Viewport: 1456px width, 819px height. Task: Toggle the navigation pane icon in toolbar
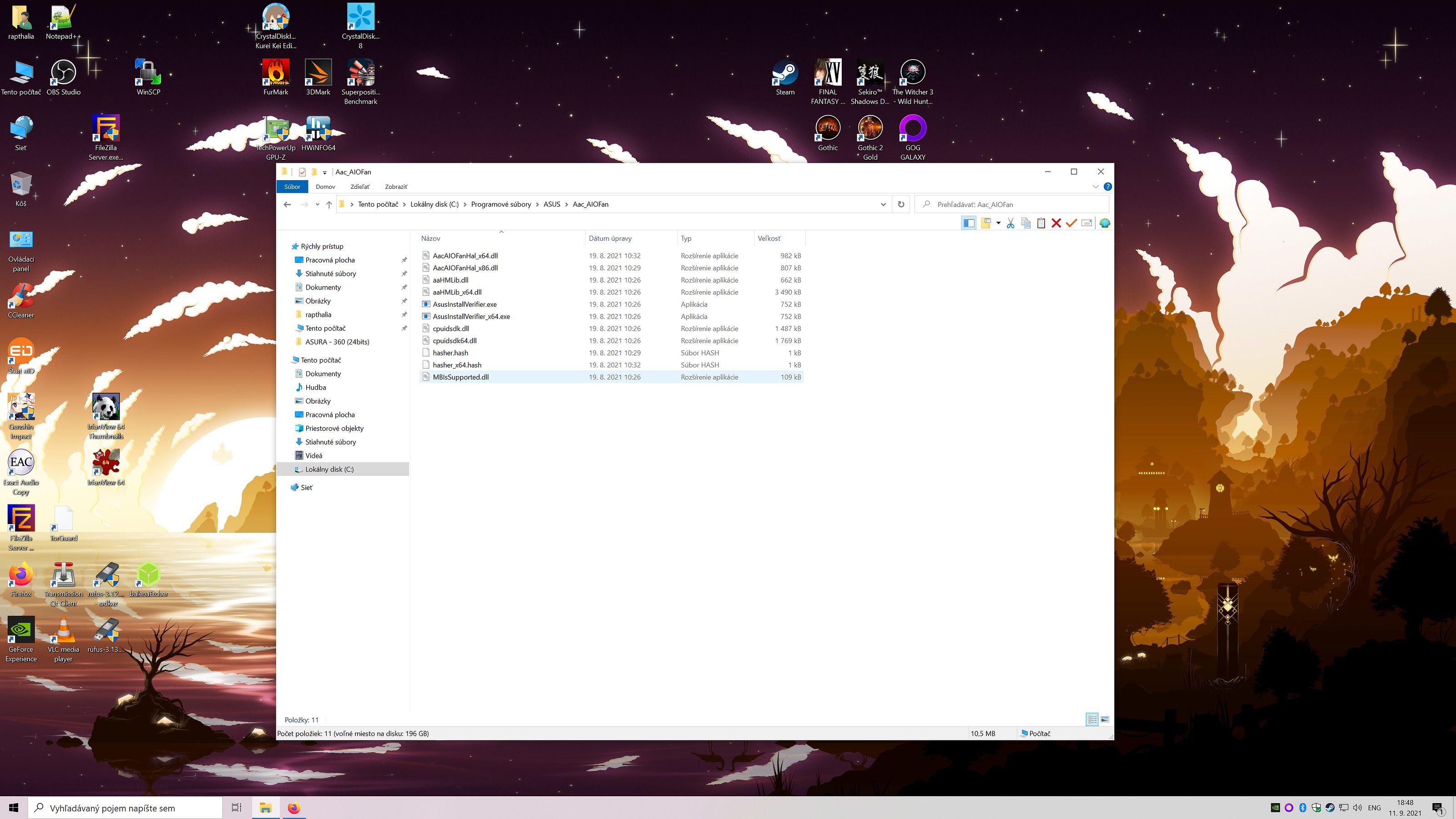tap(969, 223)
